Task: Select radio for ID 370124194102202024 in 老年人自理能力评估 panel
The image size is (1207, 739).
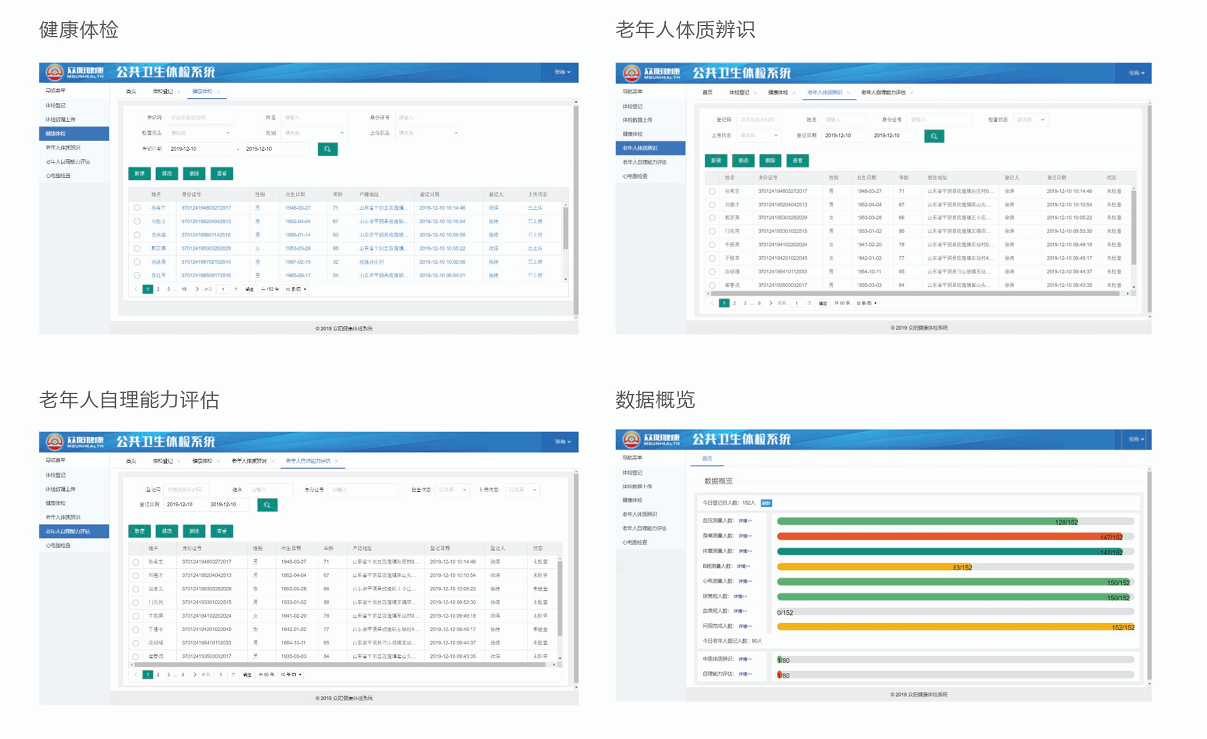Action: point(137,616)
